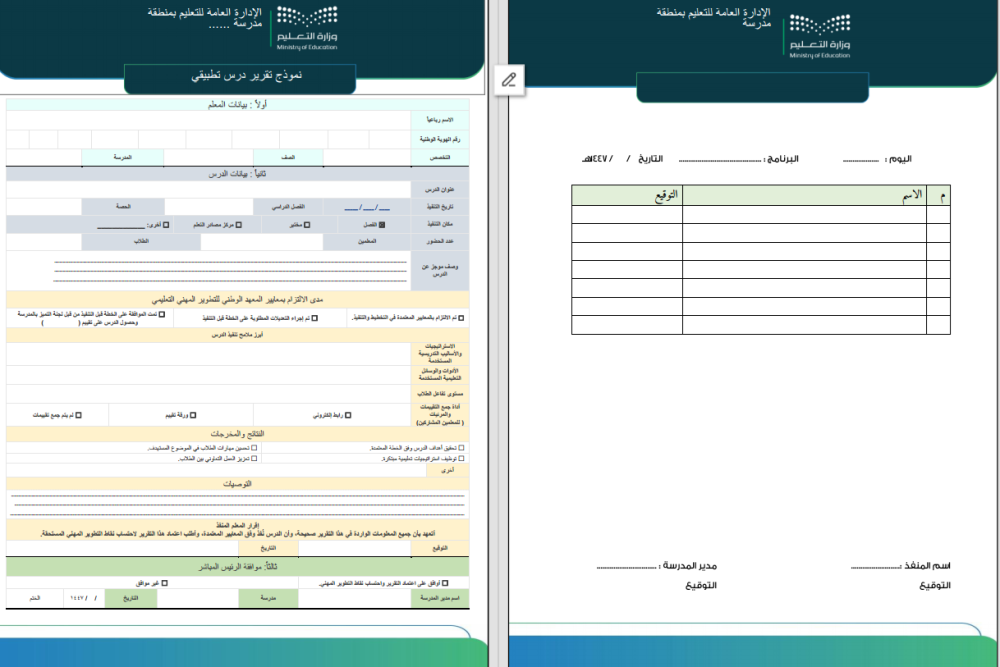This screenshot has height=667, width=1000.
Task: Click Ministry of Education logo on left page
Action: (x=308, y=28)
